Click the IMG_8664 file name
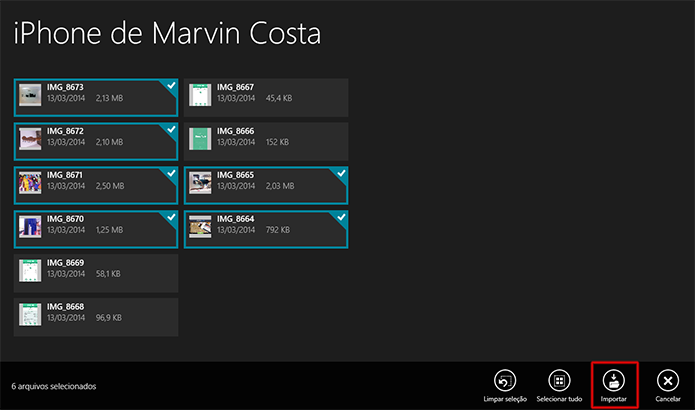This screenshot has height=410, width=695. click(235, 219)
